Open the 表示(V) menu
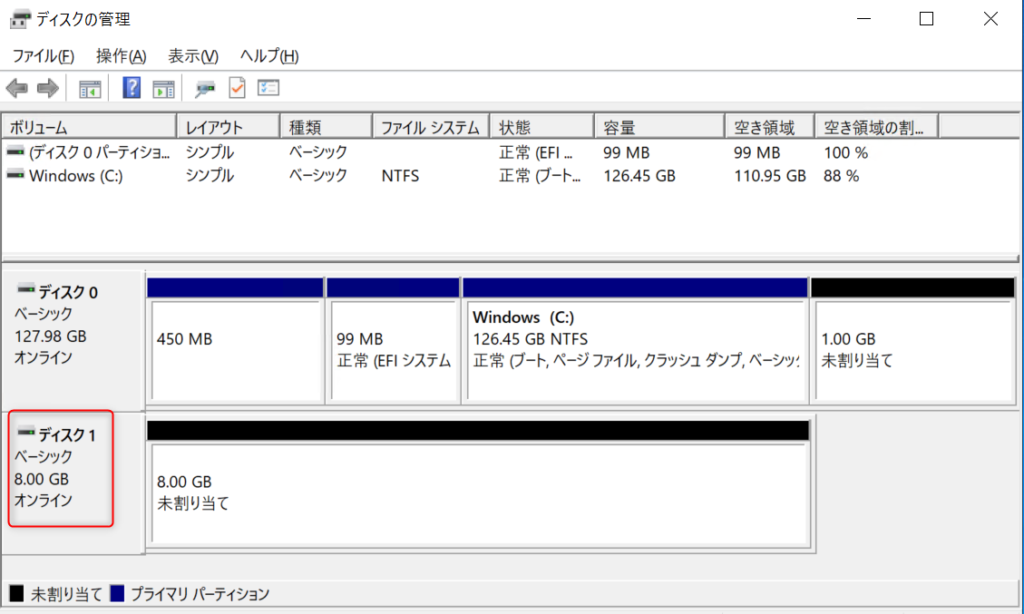This screenshot has height=614, width=1024. [193, 56]
